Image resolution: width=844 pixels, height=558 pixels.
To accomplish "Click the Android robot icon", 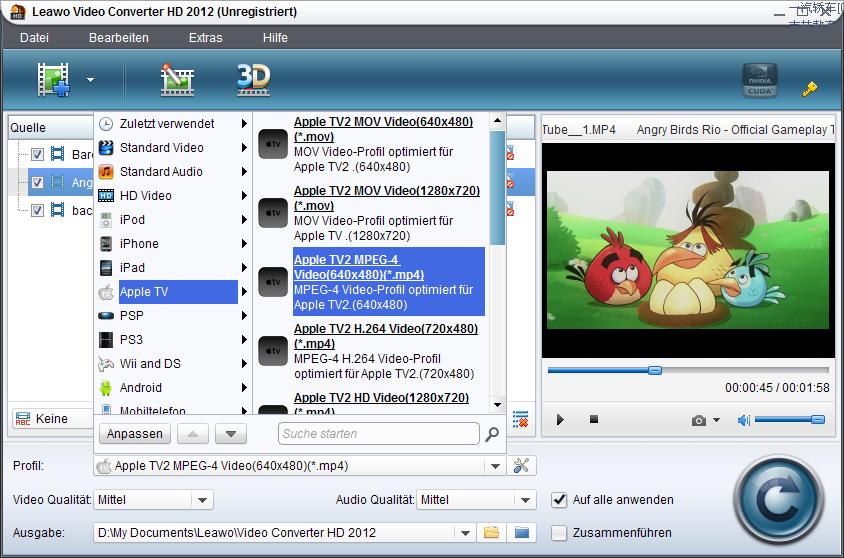I will click(x=106, y=387).
